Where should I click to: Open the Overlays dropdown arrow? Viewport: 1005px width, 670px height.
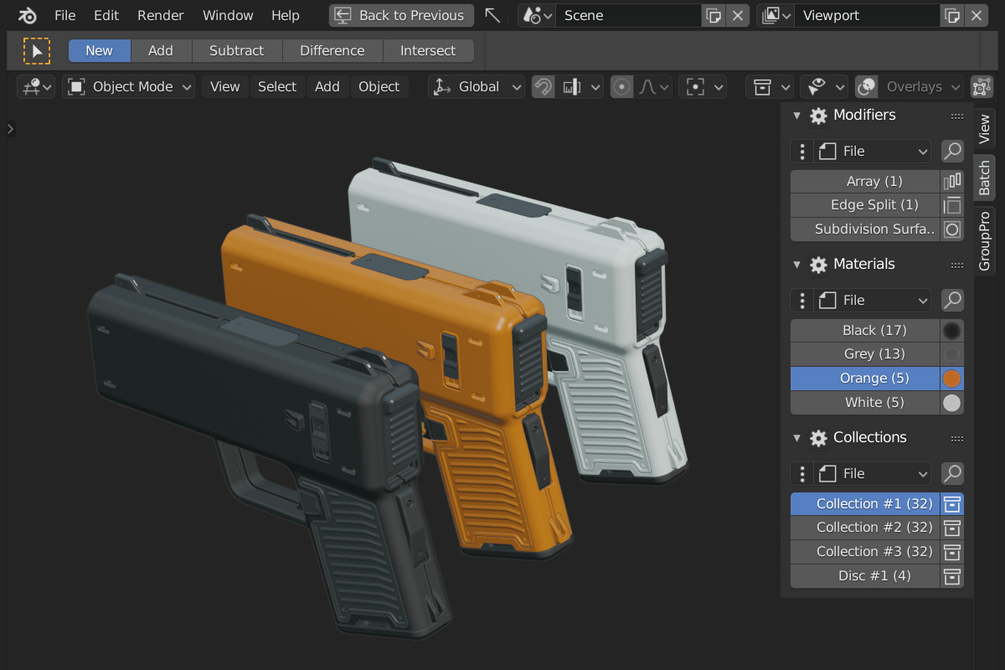(956, 87)
